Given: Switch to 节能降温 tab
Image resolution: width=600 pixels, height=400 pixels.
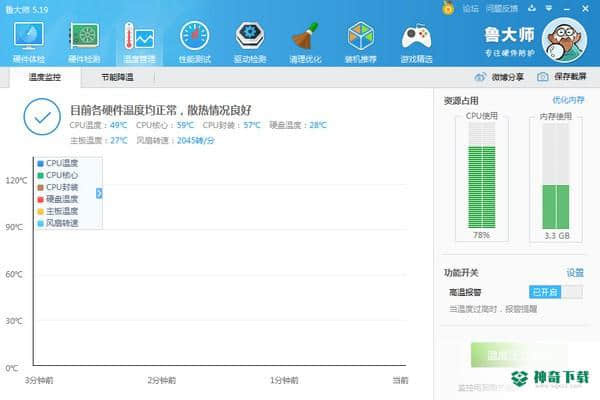Looking at the screenshot, I should (x=117, y=77).
